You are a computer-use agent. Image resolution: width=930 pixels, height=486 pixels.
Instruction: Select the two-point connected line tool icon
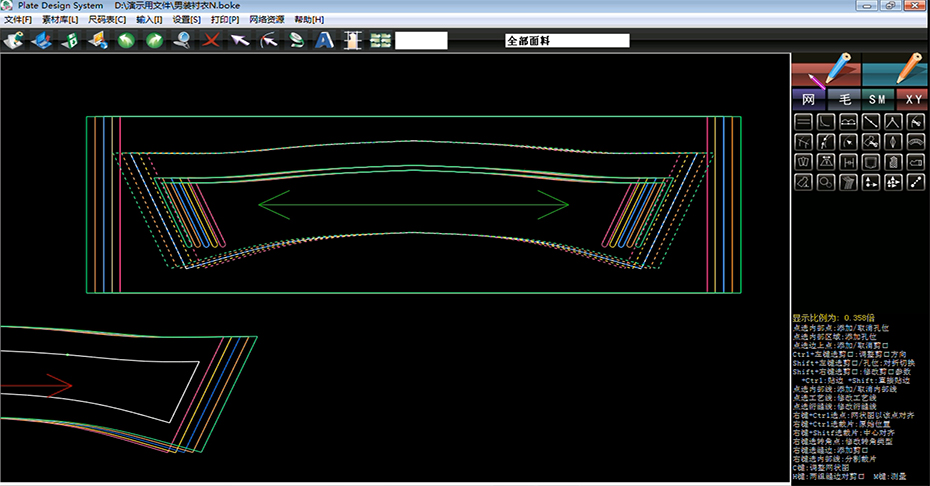[917, 182]
